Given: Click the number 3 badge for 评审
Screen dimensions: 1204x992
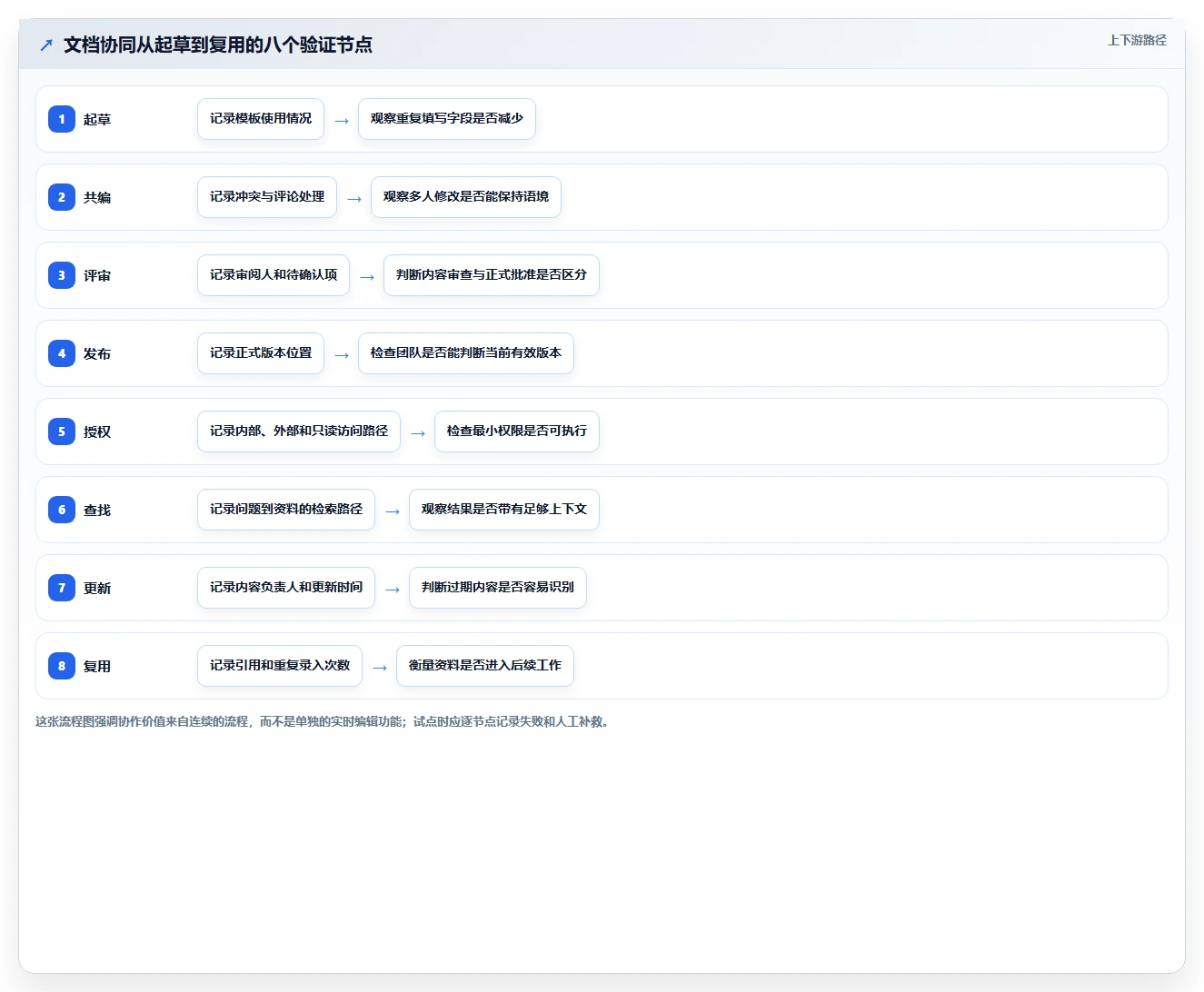Looking at the screenshot, I should 62,275.
